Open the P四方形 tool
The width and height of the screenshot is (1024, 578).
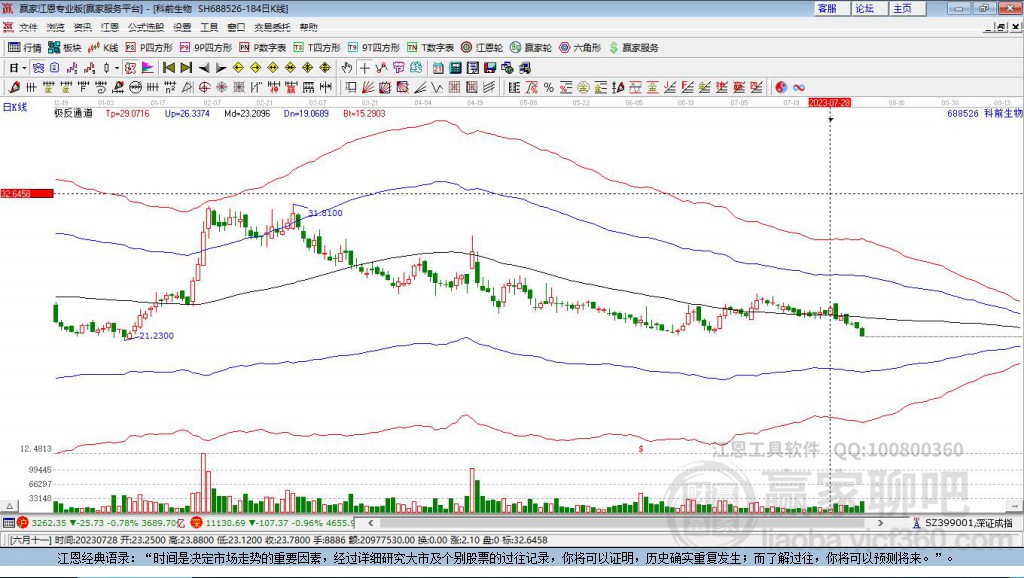149,48
